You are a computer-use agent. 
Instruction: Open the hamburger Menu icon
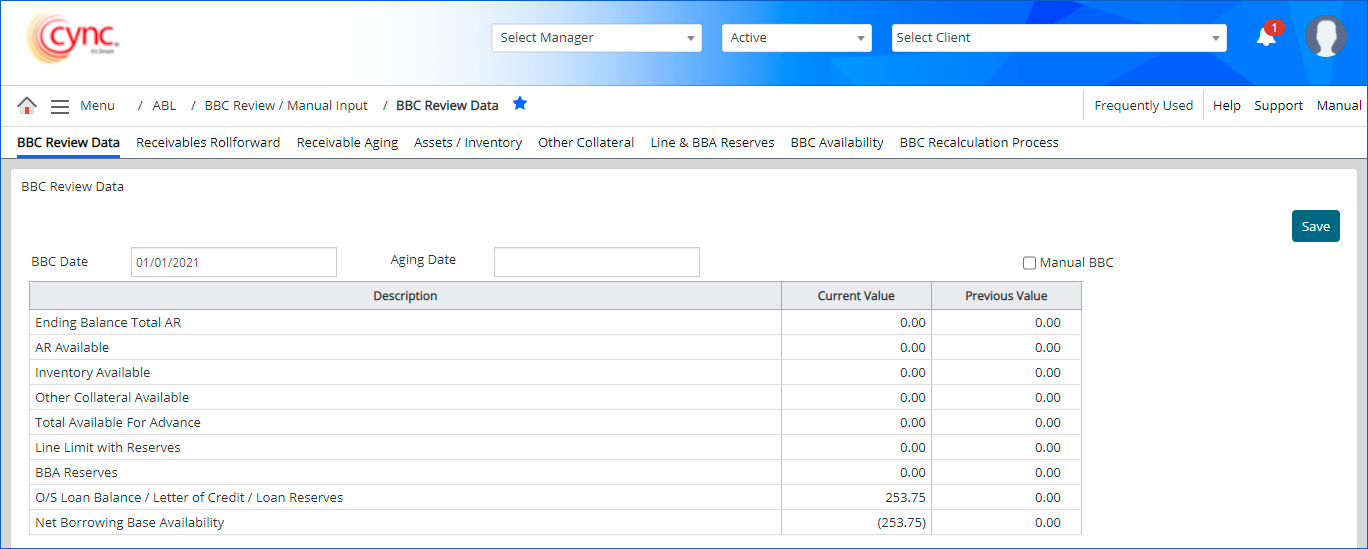pyautogui.click(x=60, y=106)
